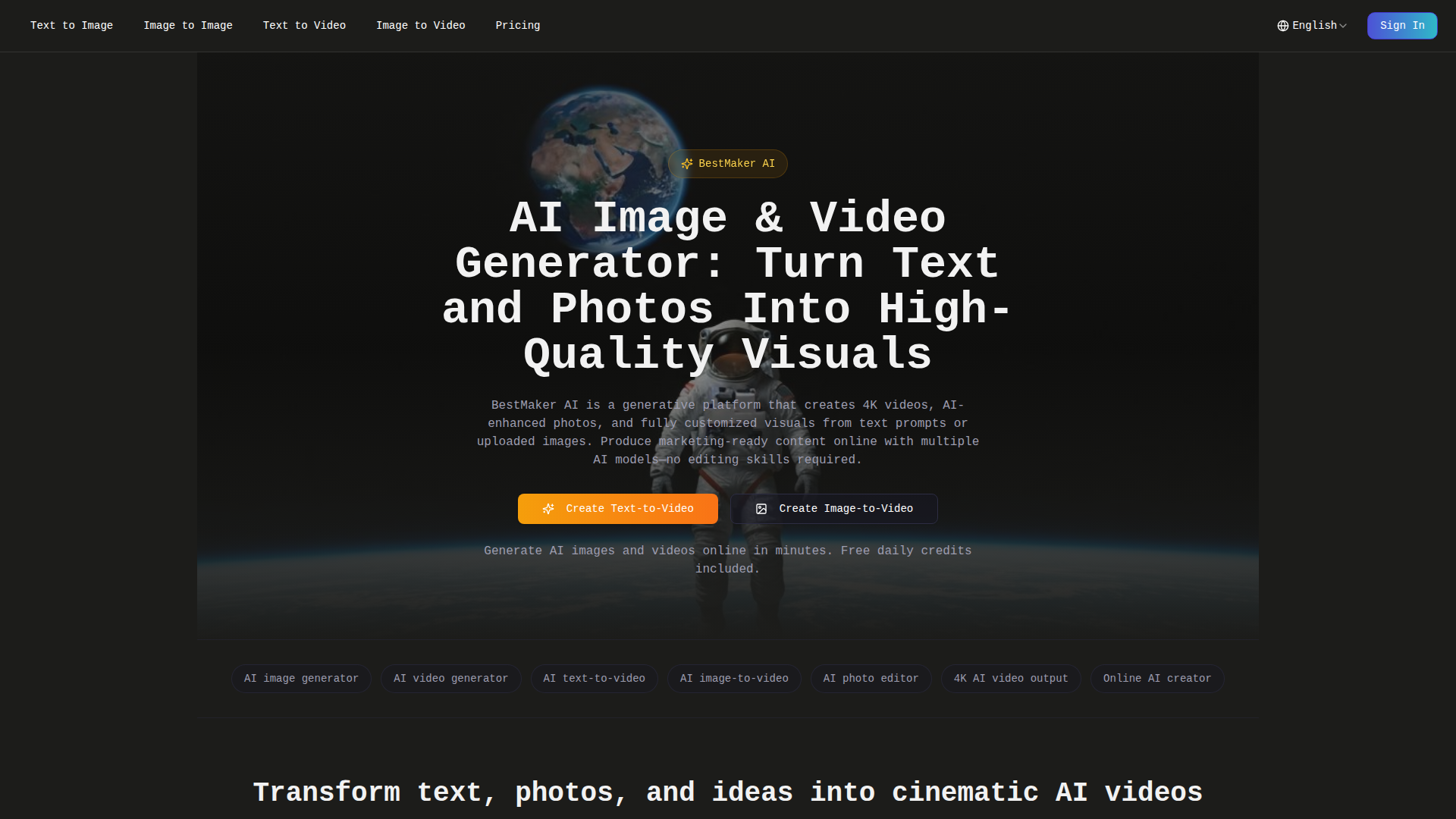Click the AI text-to-video pill

pyautogui.click(x=594, y=679)
